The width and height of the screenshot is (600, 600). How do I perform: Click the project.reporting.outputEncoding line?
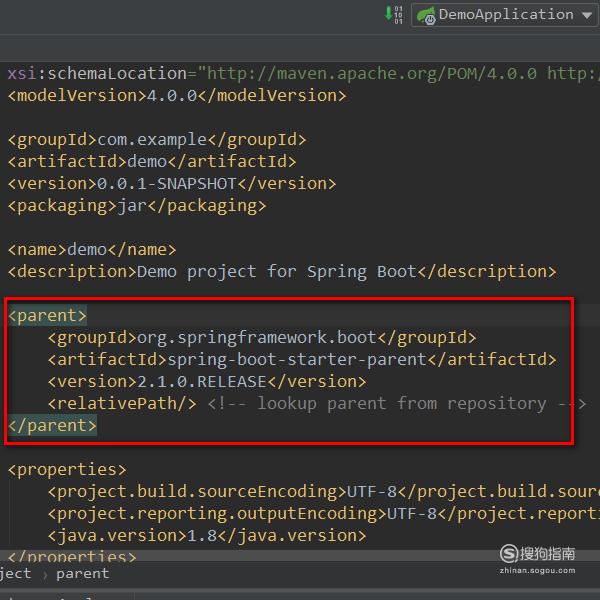coord(323,514)
